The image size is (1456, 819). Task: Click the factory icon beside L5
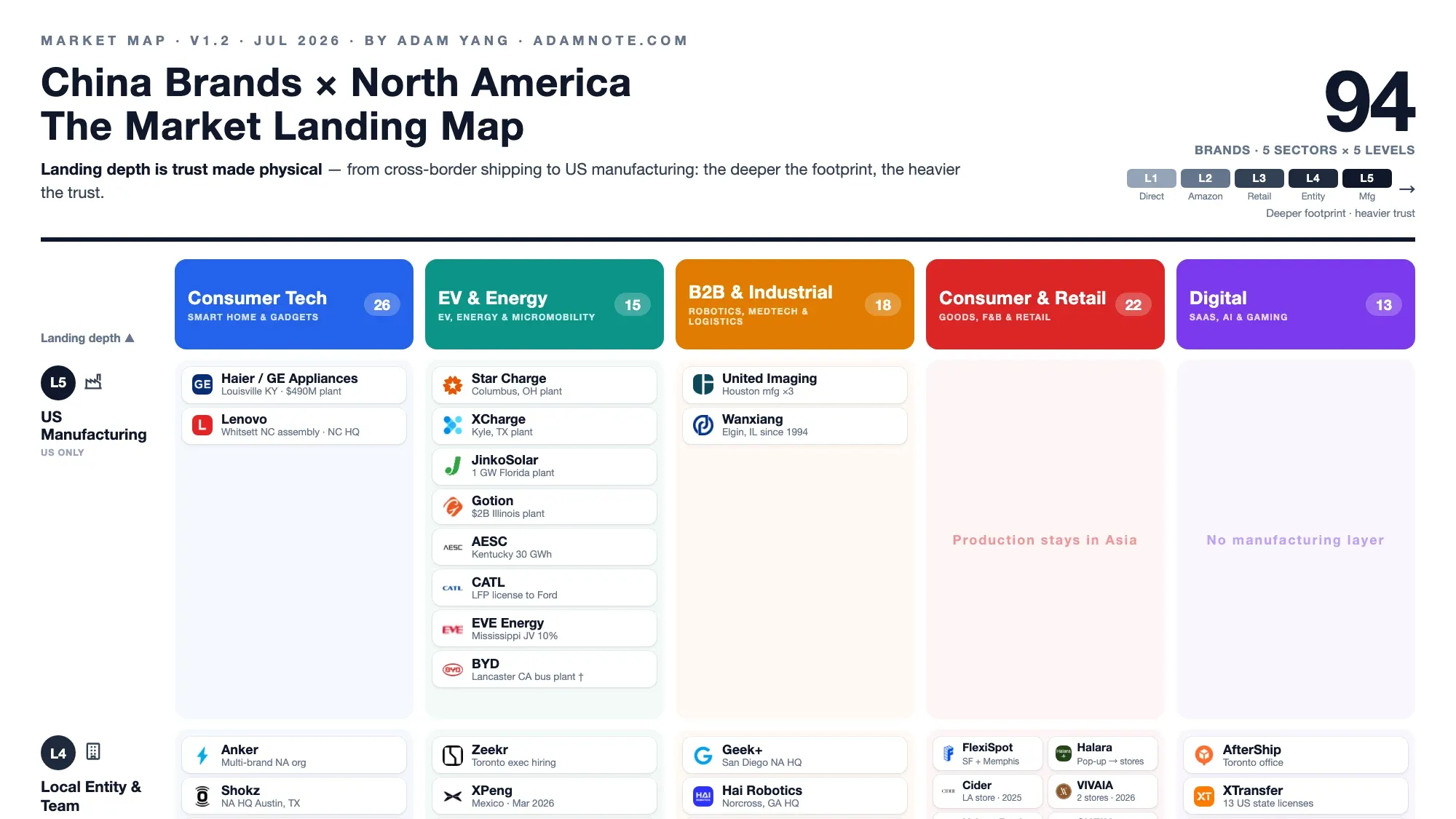point(93,382)
